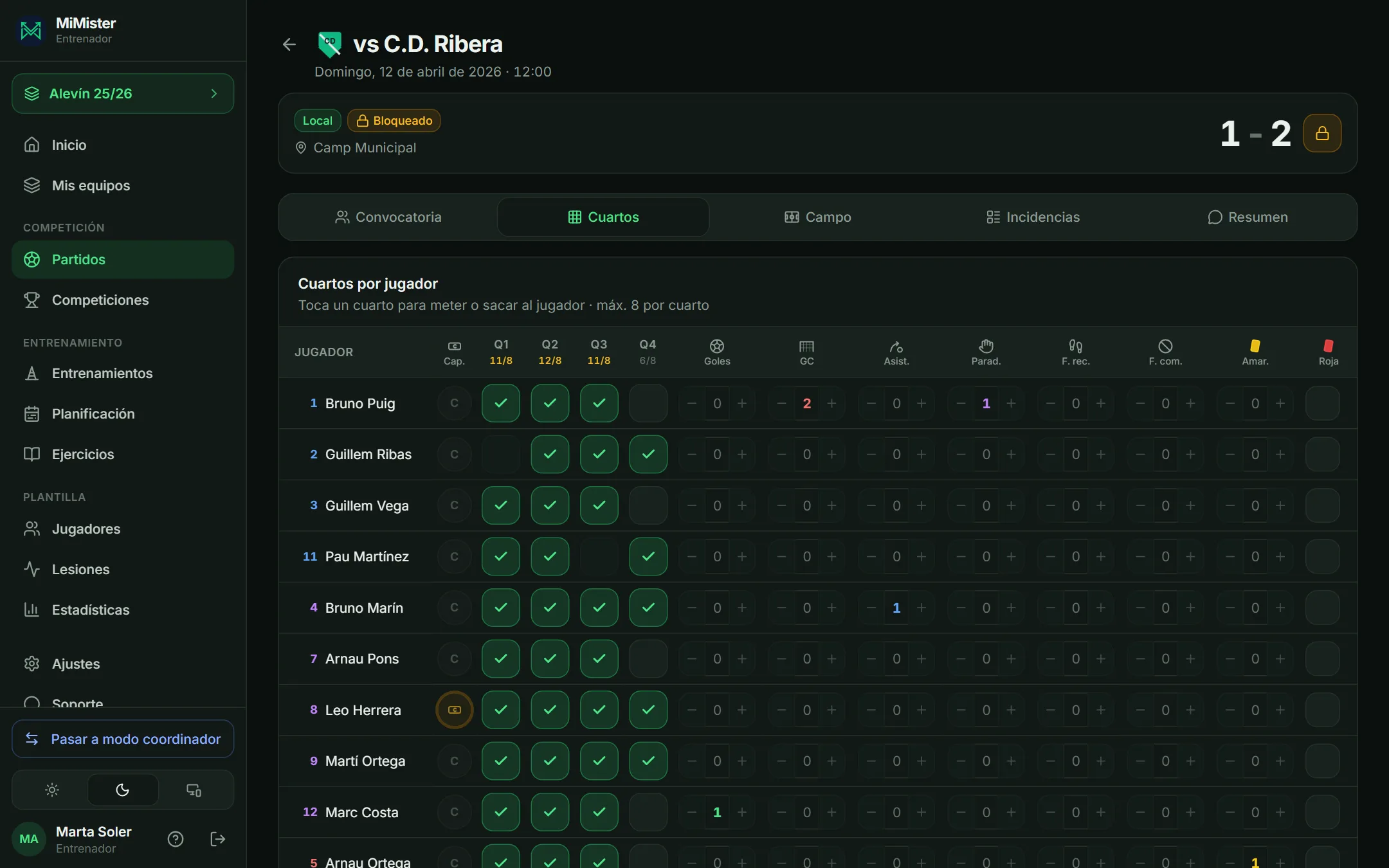Open Entrenamientos in sidebar
Image resolution: width=1389 pixels, height=868 pixels.
point(123,373)
